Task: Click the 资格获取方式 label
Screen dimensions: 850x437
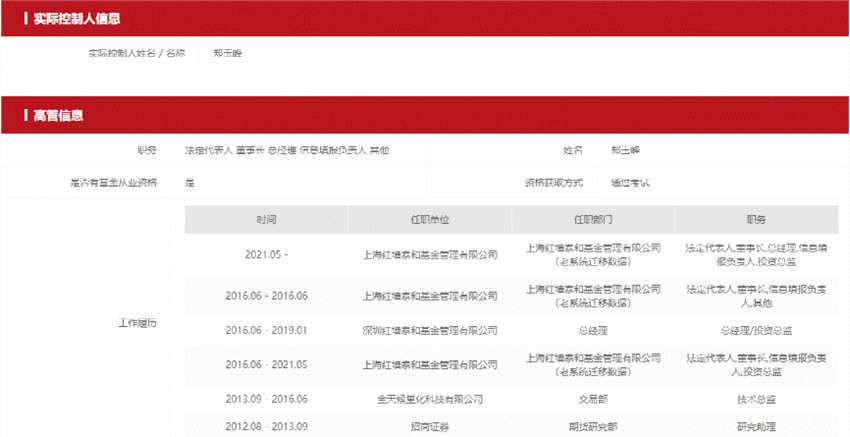Action: 553,183
